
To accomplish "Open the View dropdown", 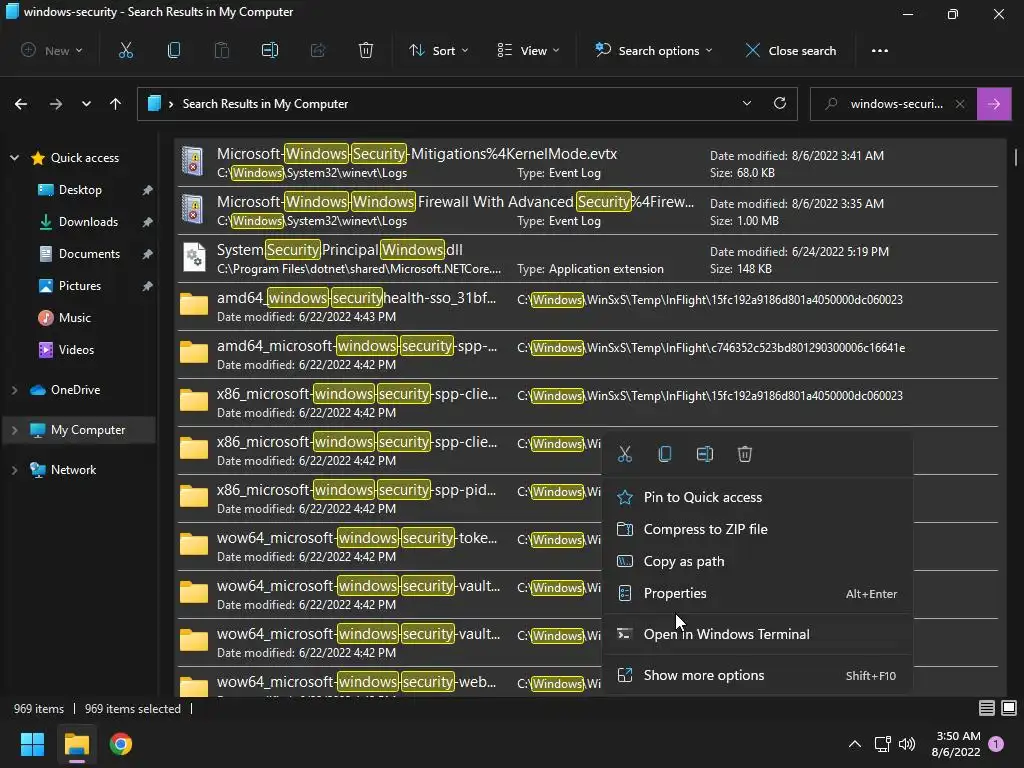I will pos(528,50).
